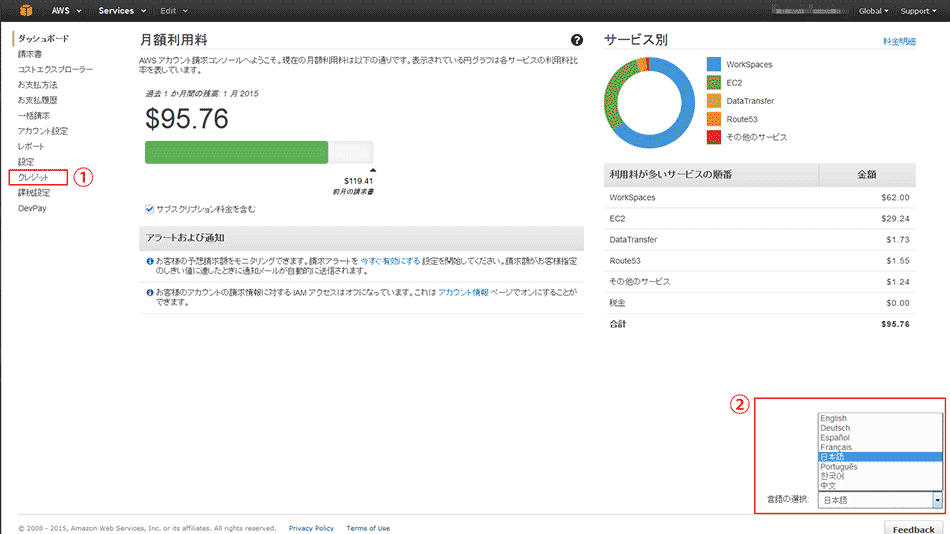
Task: Click the アラートおよび通知 section header
Action: point(362,238)
